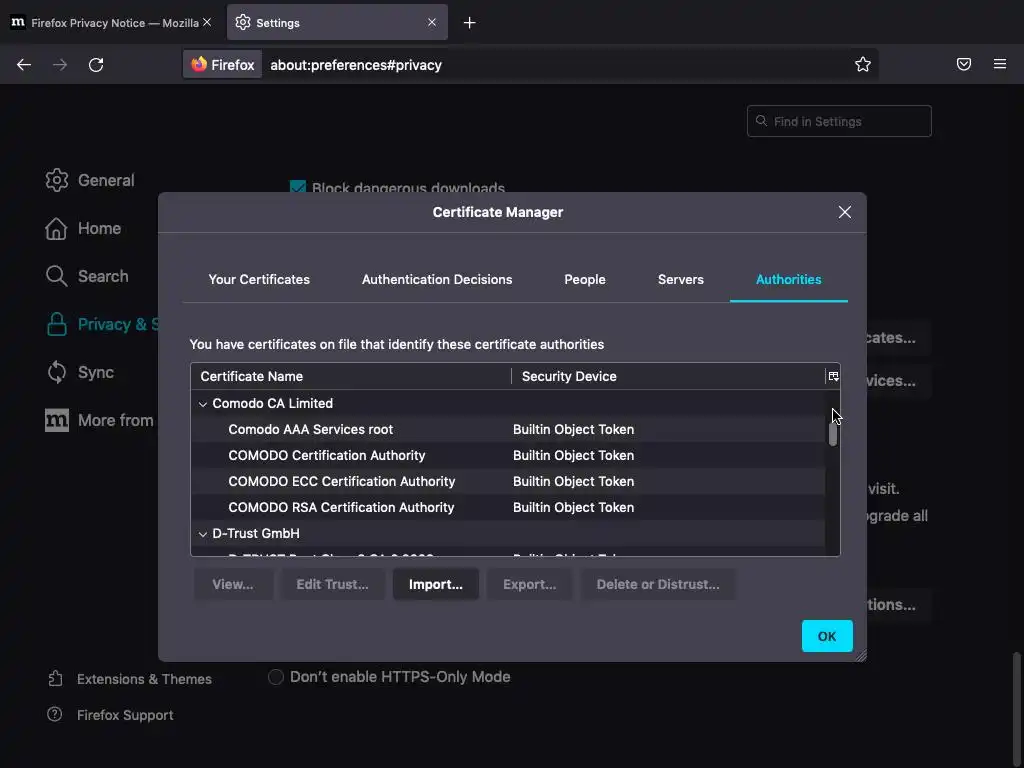Select COMODO Certification Authority row
This screenshot has height=768, width=1024.
tap(508, 456)
